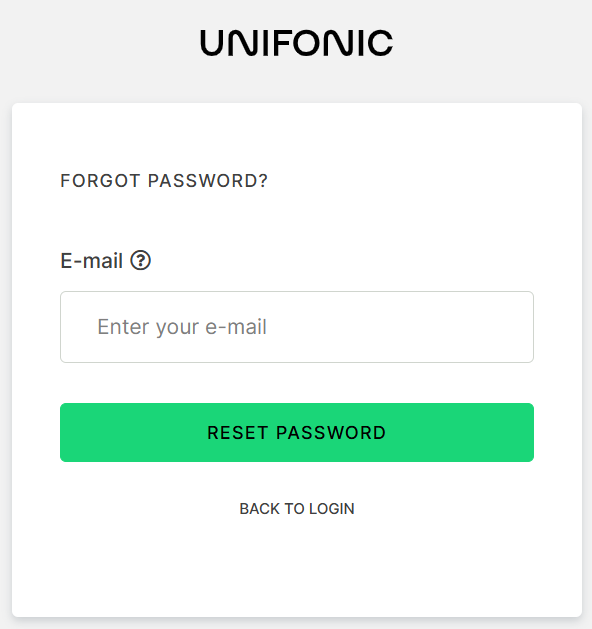
Task: Show e-mail field info via the circled question mark
Action: pos(140,260)
